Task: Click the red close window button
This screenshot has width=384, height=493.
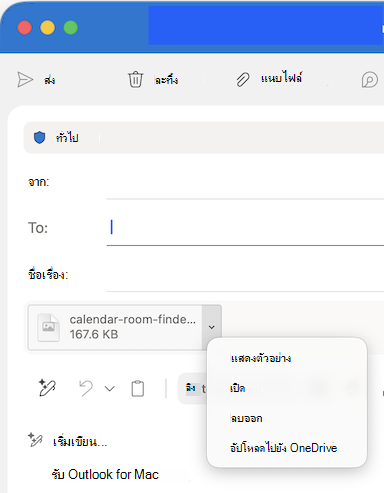Action: 25,27
